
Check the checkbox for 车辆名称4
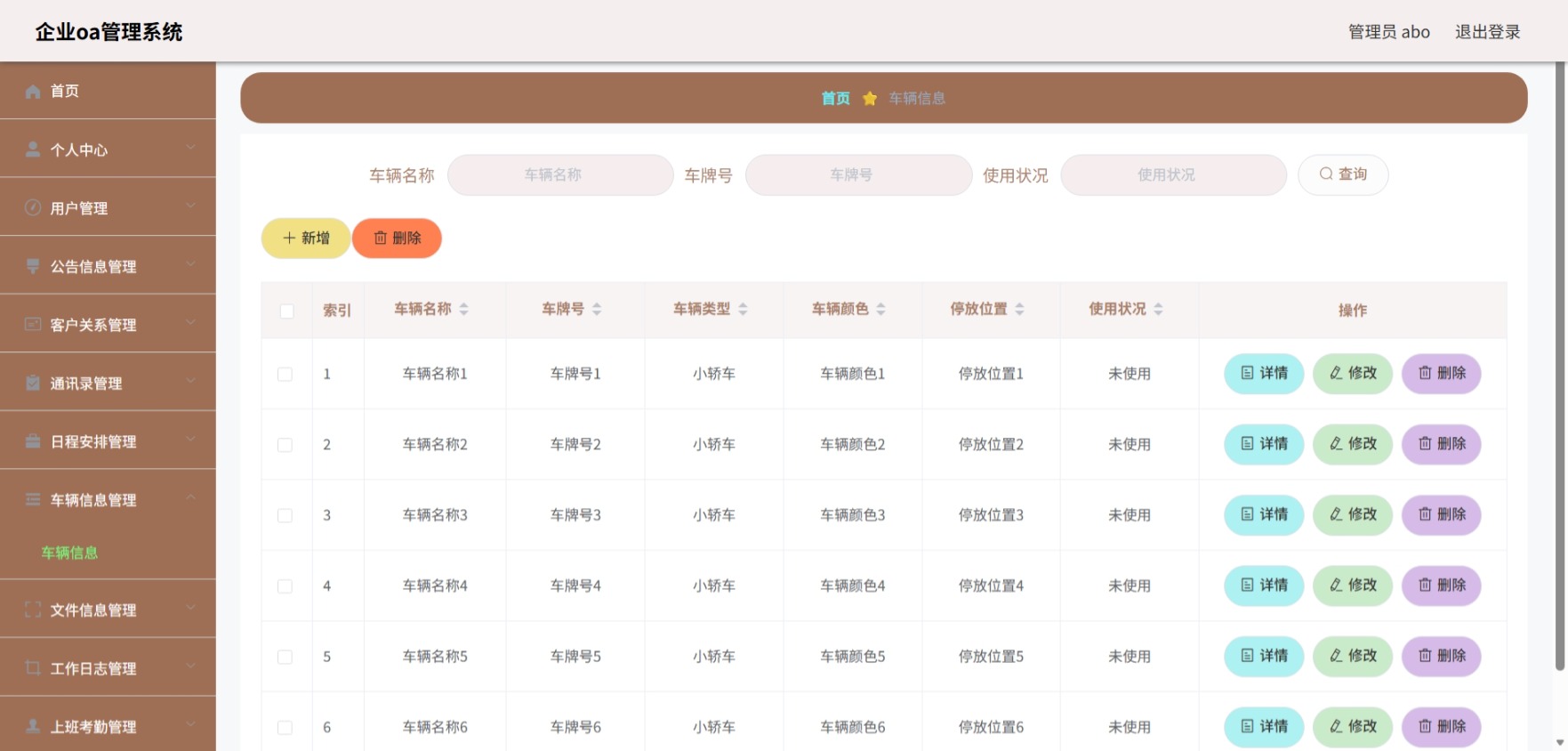coord(285,586)
